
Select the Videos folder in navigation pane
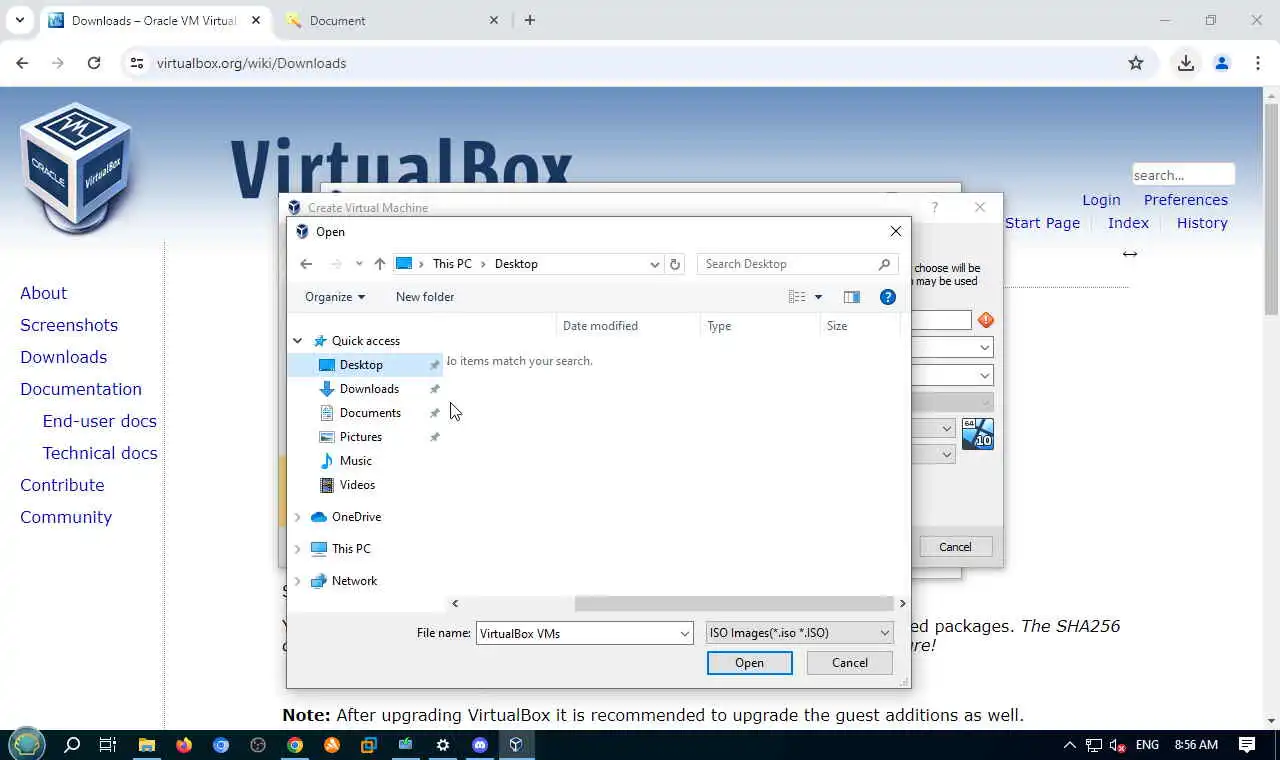357,485
